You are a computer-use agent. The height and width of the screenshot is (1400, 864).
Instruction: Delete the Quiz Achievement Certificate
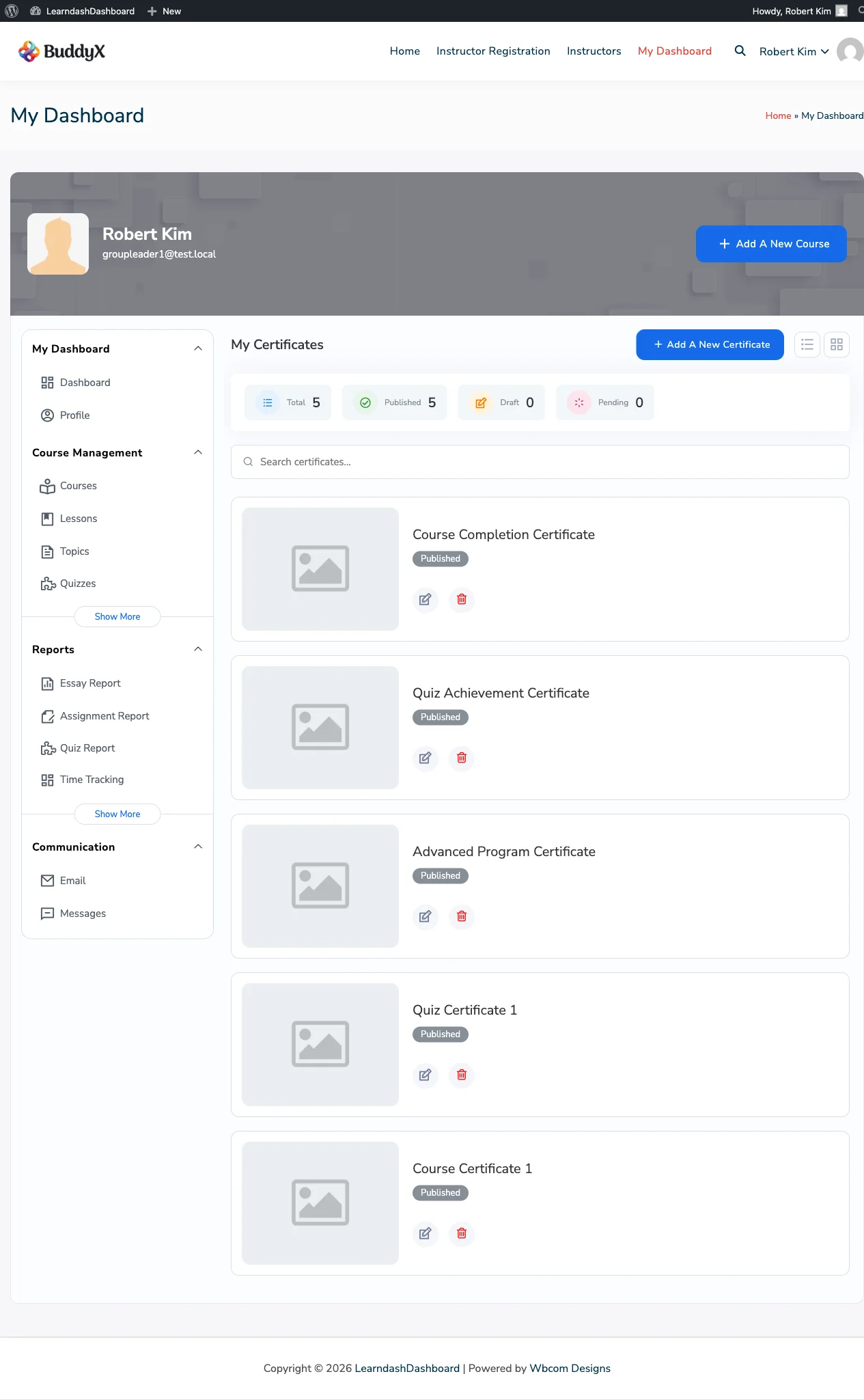tap(462, 758)
